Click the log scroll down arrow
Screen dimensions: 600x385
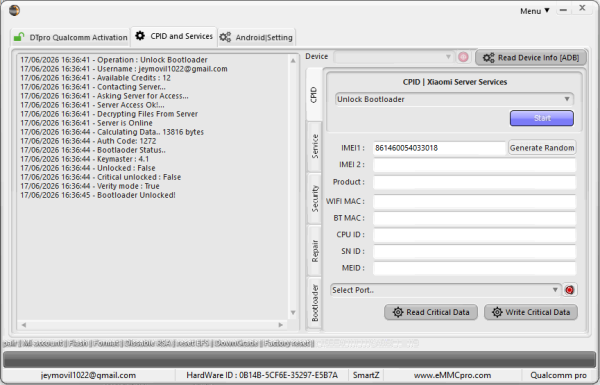(293, 313)
